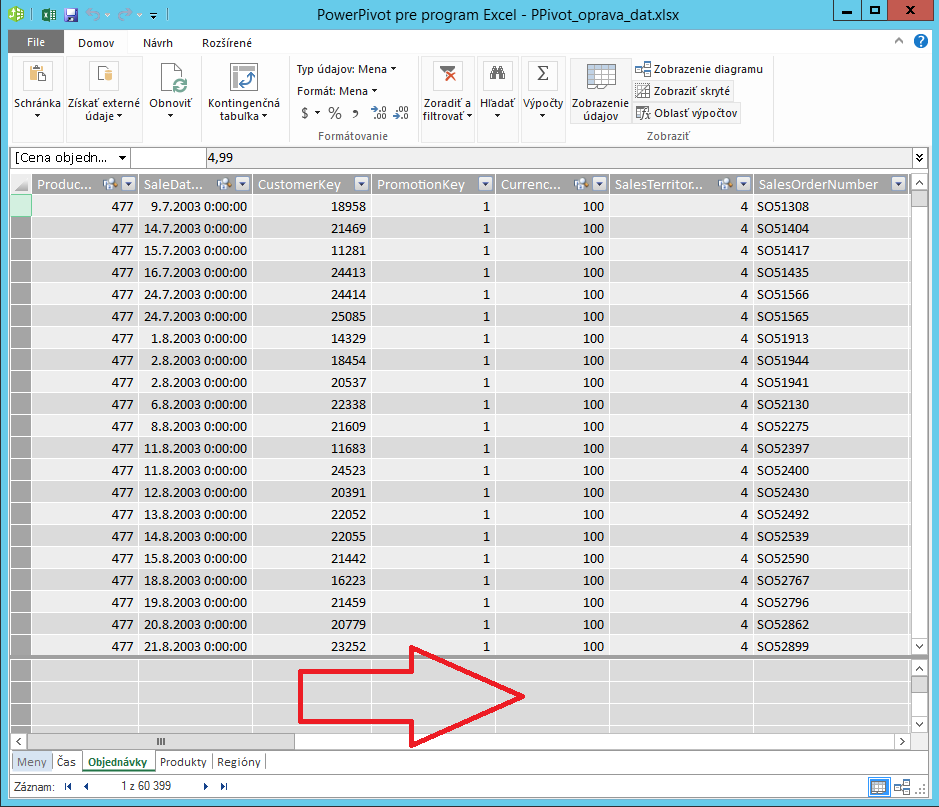Switch to Excel workbook icon
Image resolution: width=939 pixels, height=807 pixels.
click(50, 14)
